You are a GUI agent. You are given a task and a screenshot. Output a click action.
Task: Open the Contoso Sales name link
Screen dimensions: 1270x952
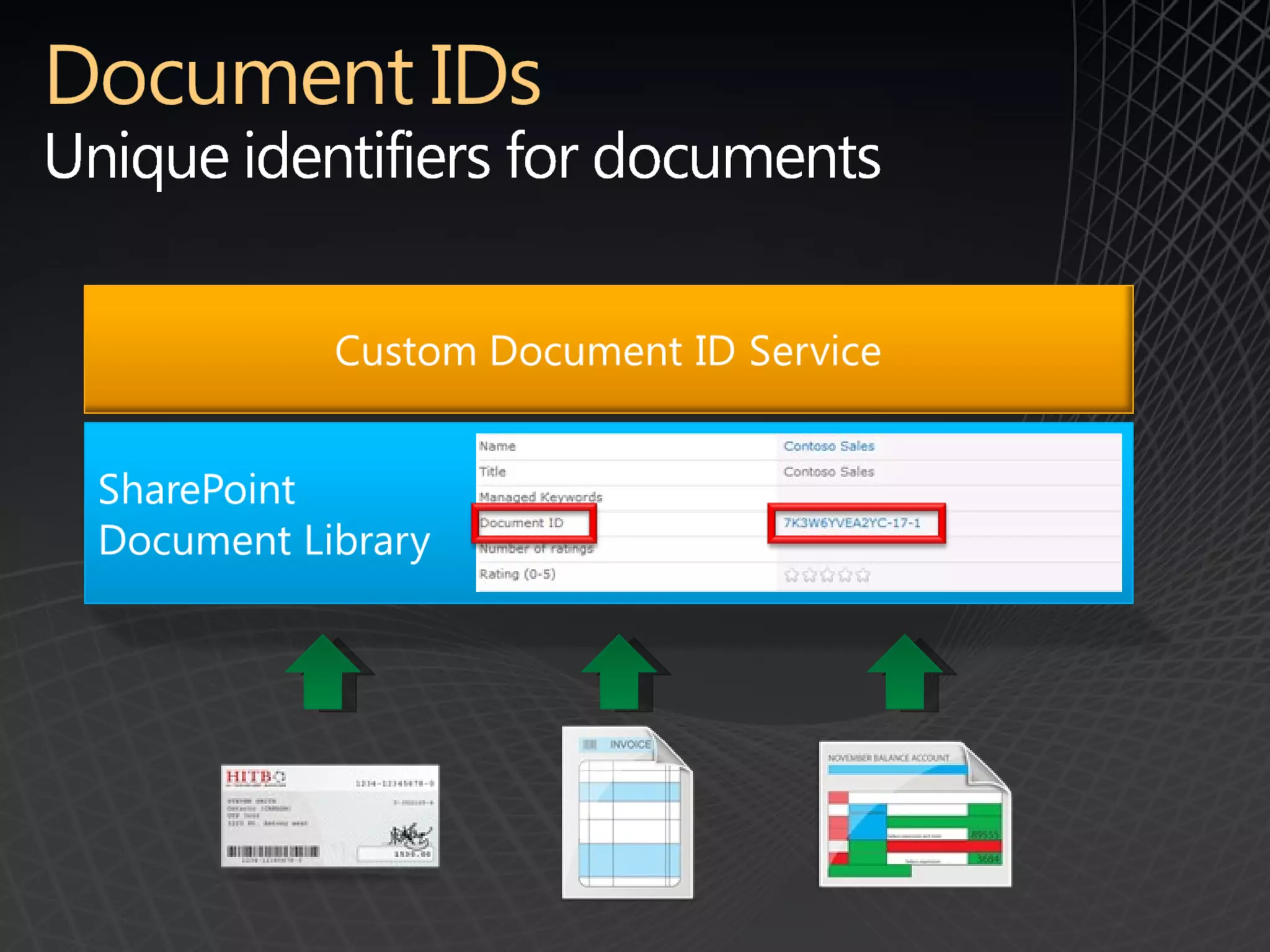(828, 446)
